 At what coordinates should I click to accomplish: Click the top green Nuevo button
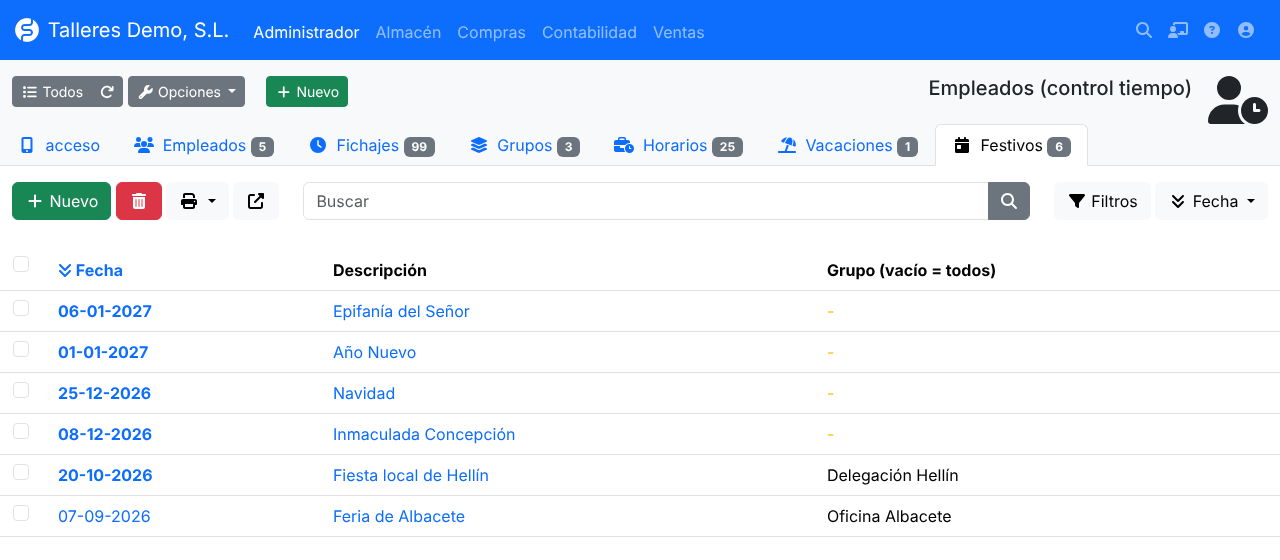(x=307, y=92)
